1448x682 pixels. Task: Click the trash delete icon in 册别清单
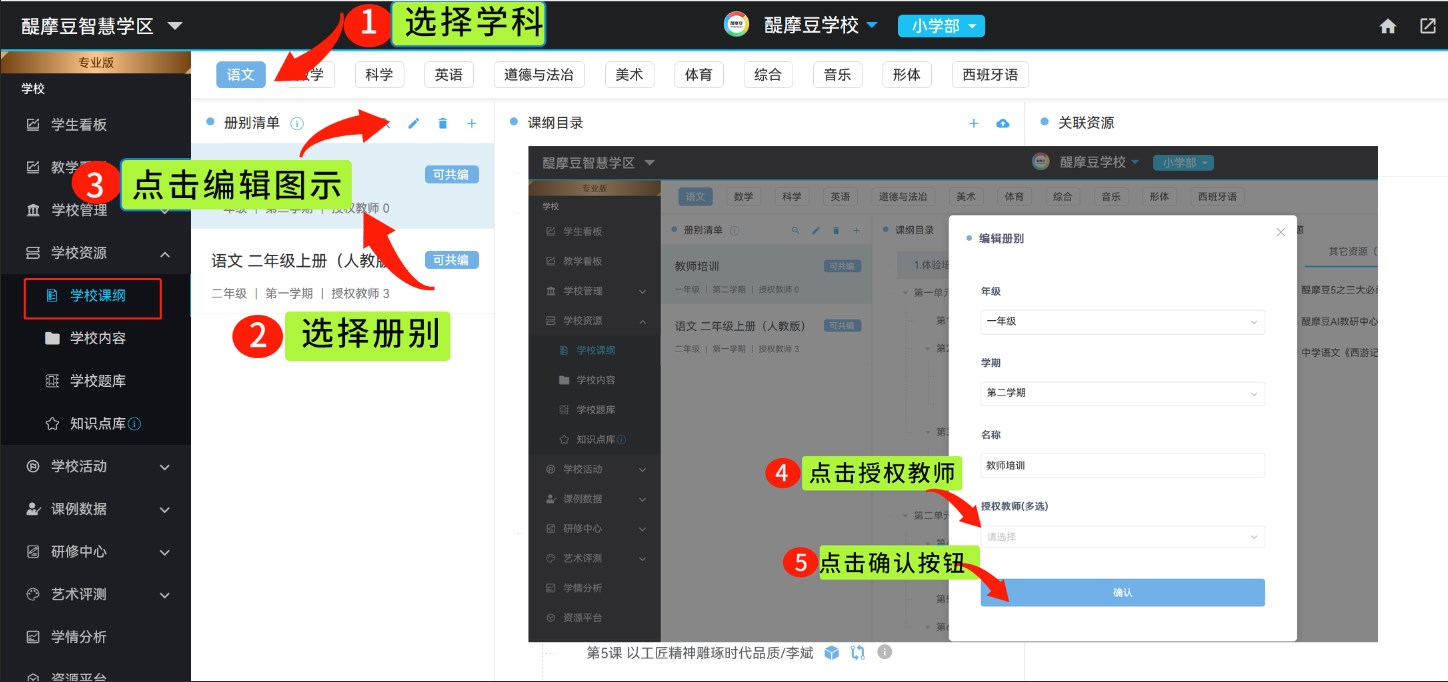[x=443, y=123]
